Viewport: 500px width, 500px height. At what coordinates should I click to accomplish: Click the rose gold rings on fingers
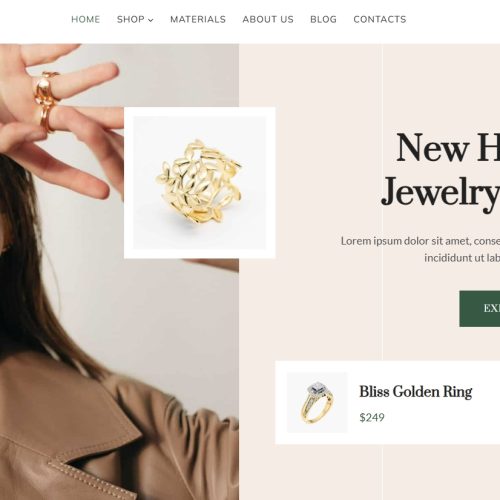(47, 100)
